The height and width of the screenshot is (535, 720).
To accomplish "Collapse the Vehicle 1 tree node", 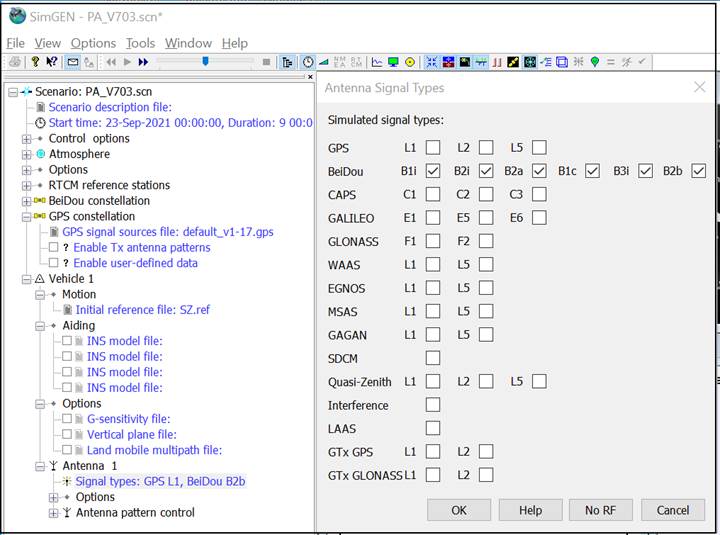I will [27, 279].
